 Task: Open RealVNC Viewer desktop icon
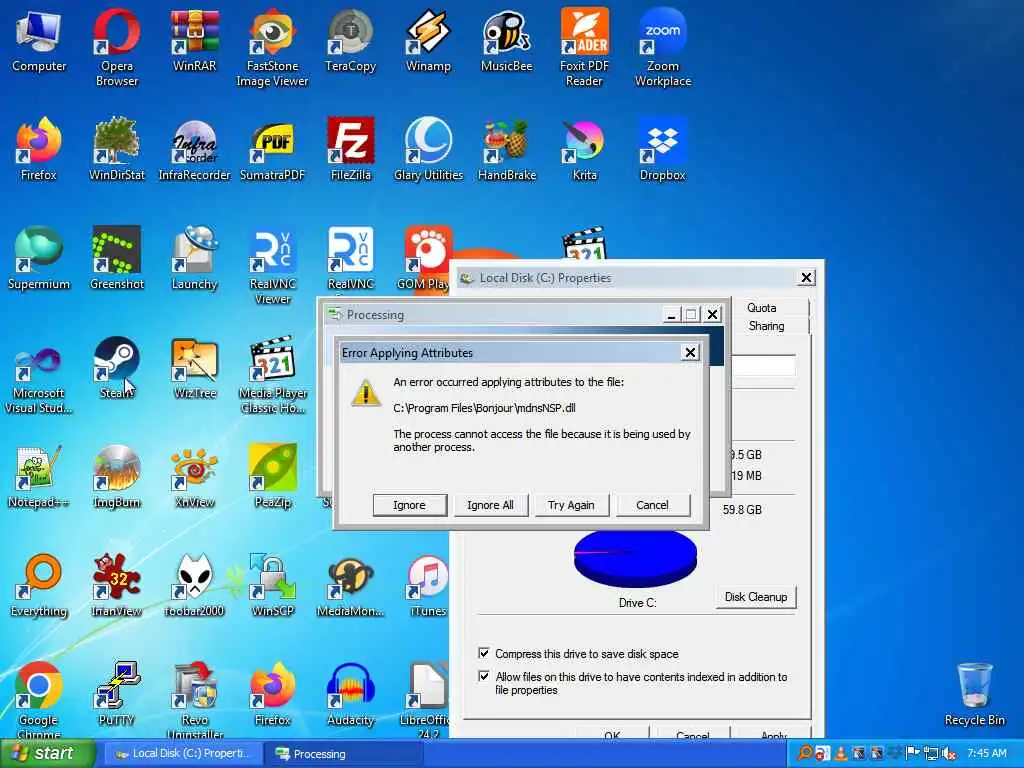point(272,265)
